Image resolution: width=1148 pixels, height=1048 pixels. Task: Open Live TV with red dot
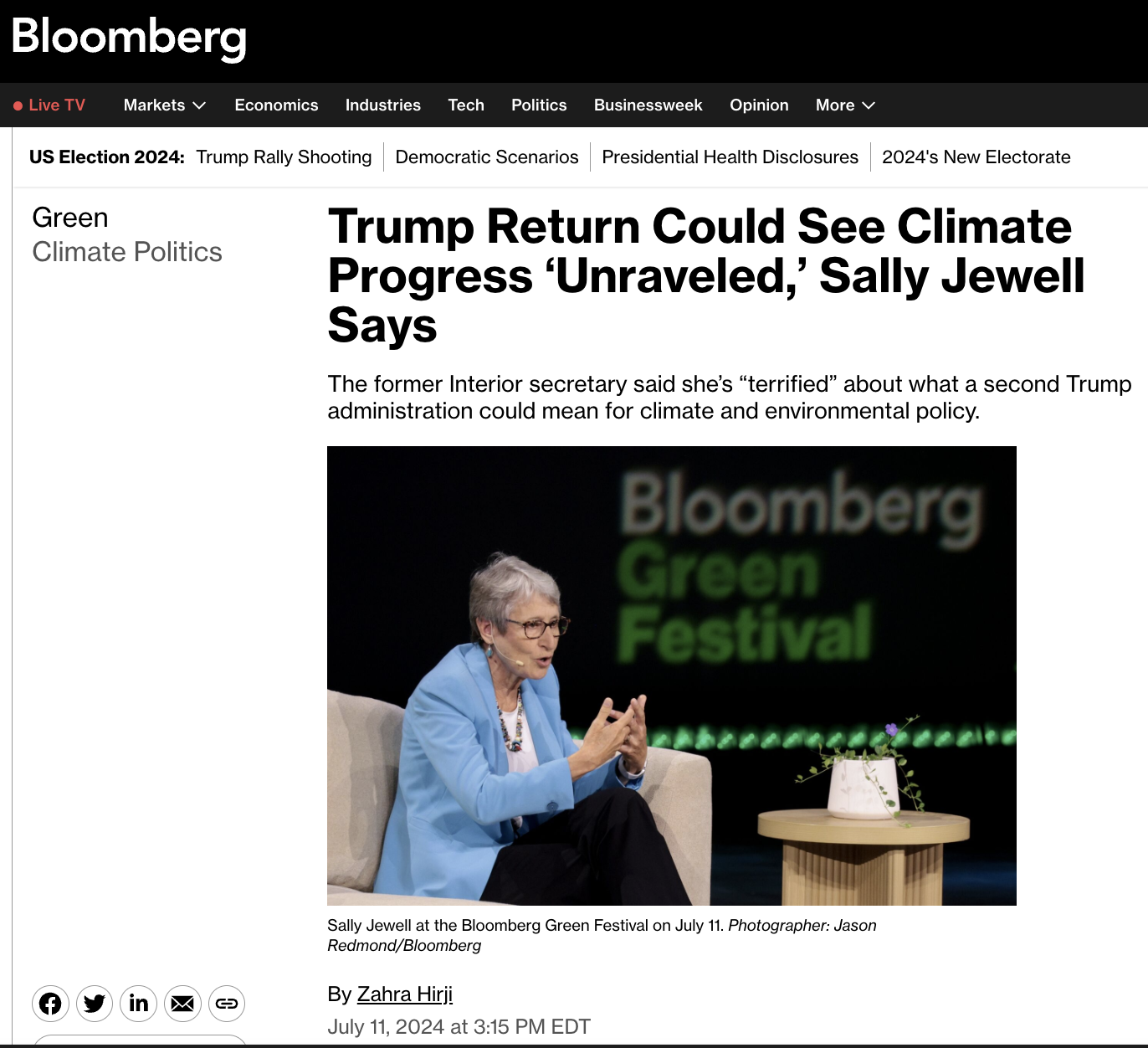coord(49,105)
